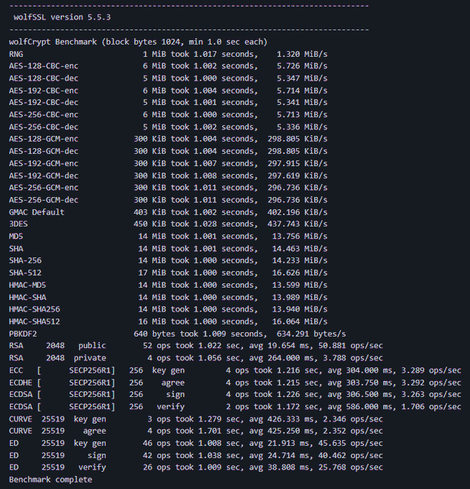This screenshot has width=470, height=489.
Task: Select the RSA 2048 private line
Action: point(196,358)
